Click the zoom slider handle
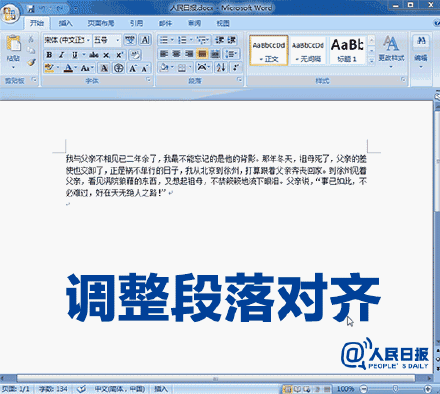 point(396,389)
